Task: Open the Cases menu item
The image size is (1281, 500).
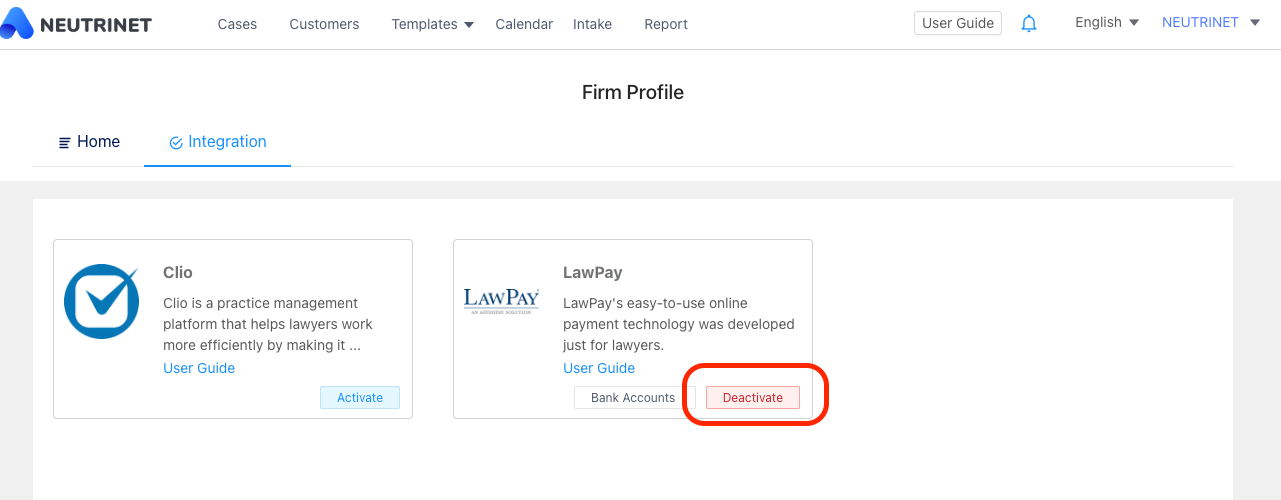Action: tap(237, 24)
